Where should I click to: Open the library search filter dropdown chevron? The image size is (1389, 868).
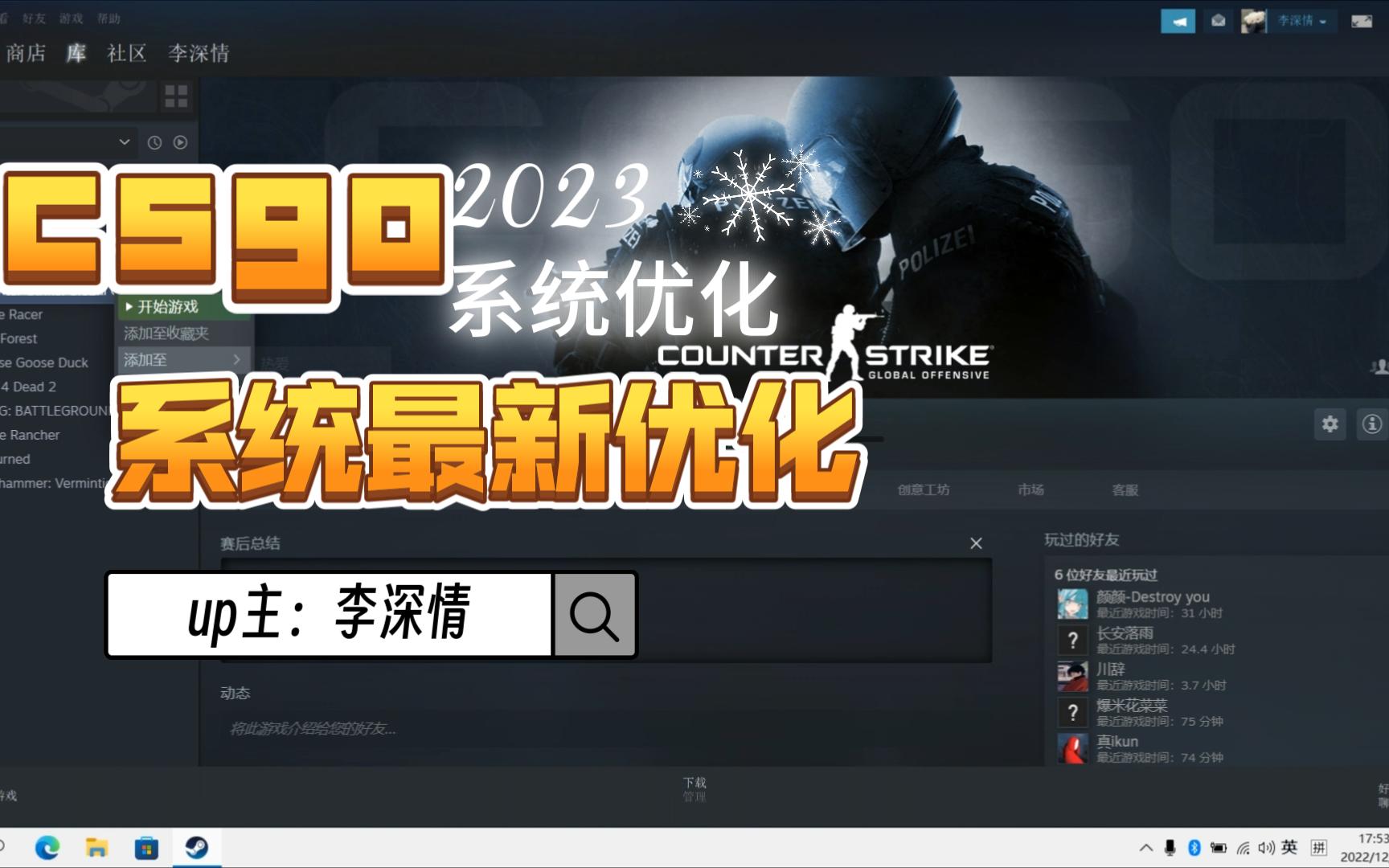click(125, 142)
